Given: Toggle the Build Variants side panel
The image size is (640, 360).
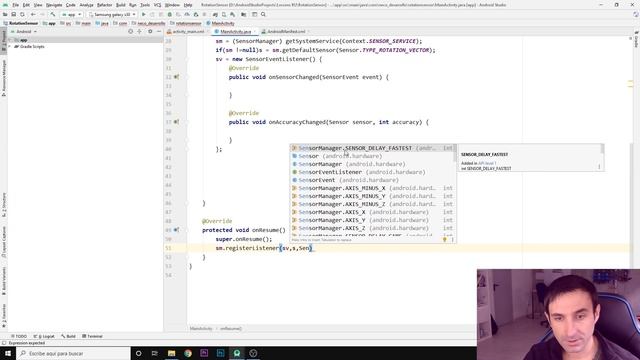Looking at the screenshot, I should pos(4,281).
